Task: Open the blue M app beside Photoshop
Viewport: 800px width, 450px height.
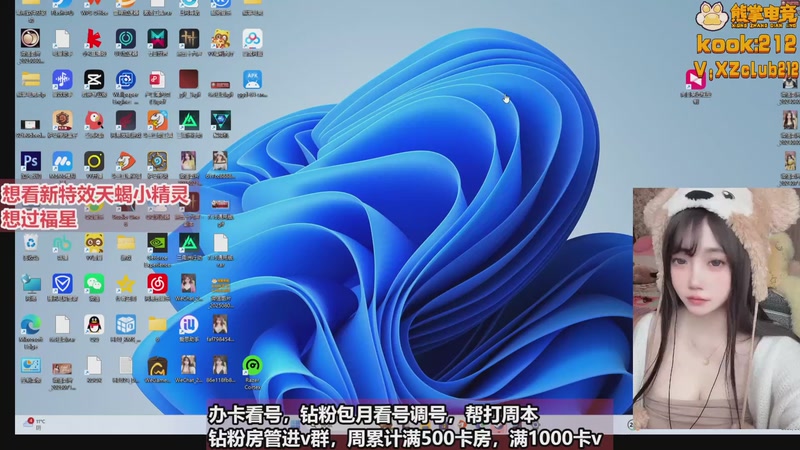Action: pos(62,162)
